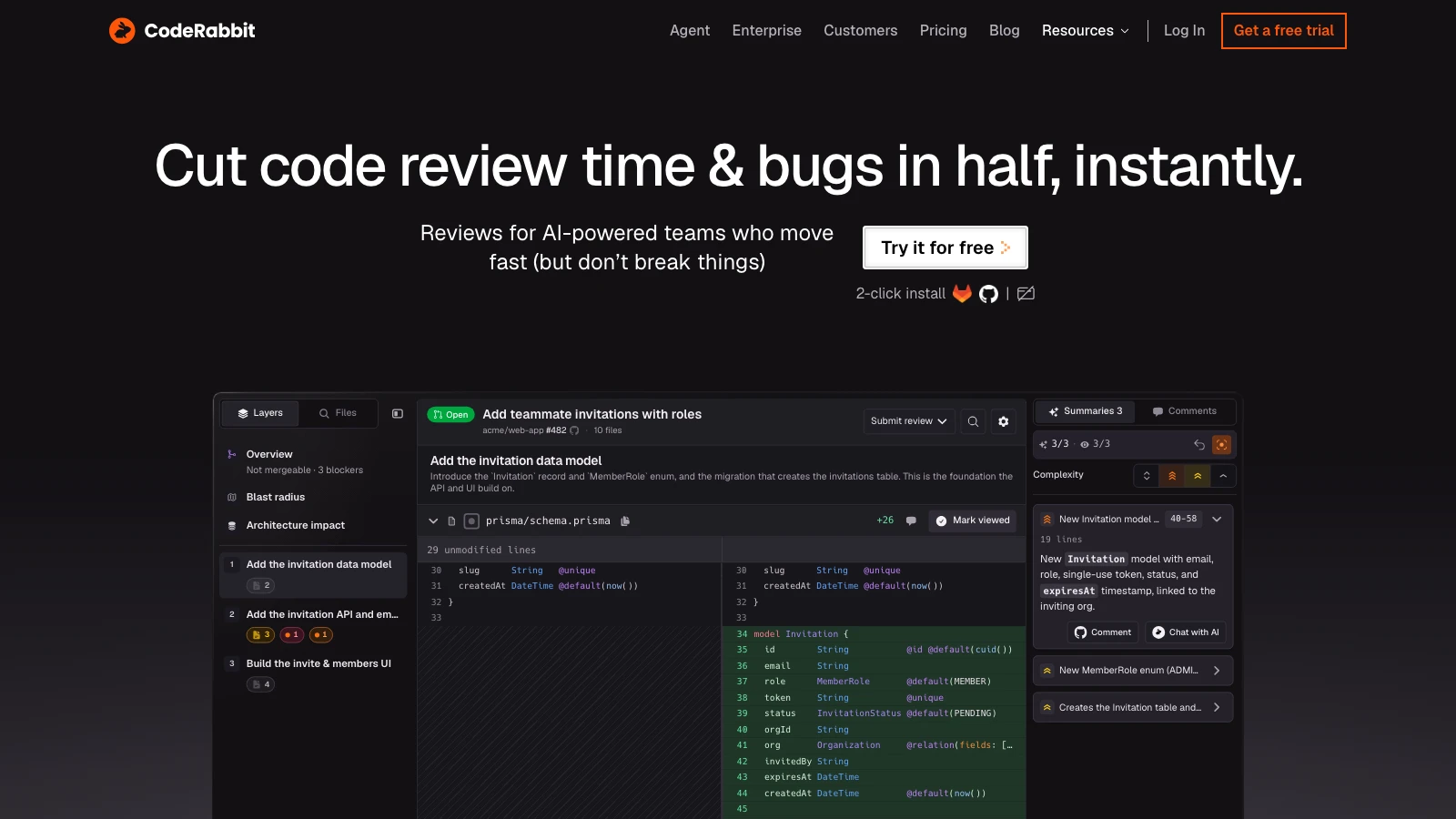Click the CLI terminal icon after the divider
This screenshot has height=819, width=1456.
click(x=1026, y=293)
